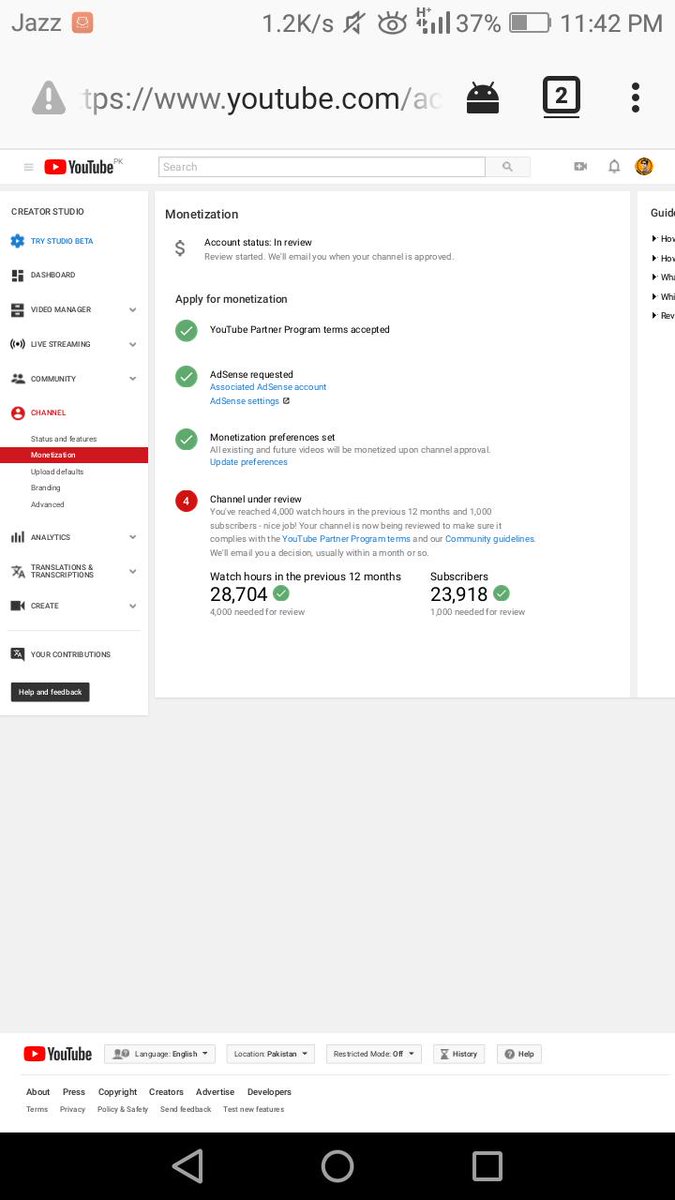Viewport: 675px width, 1200px height.
Task: Click the red step 4 circle icon
Action: pos(186,500)
